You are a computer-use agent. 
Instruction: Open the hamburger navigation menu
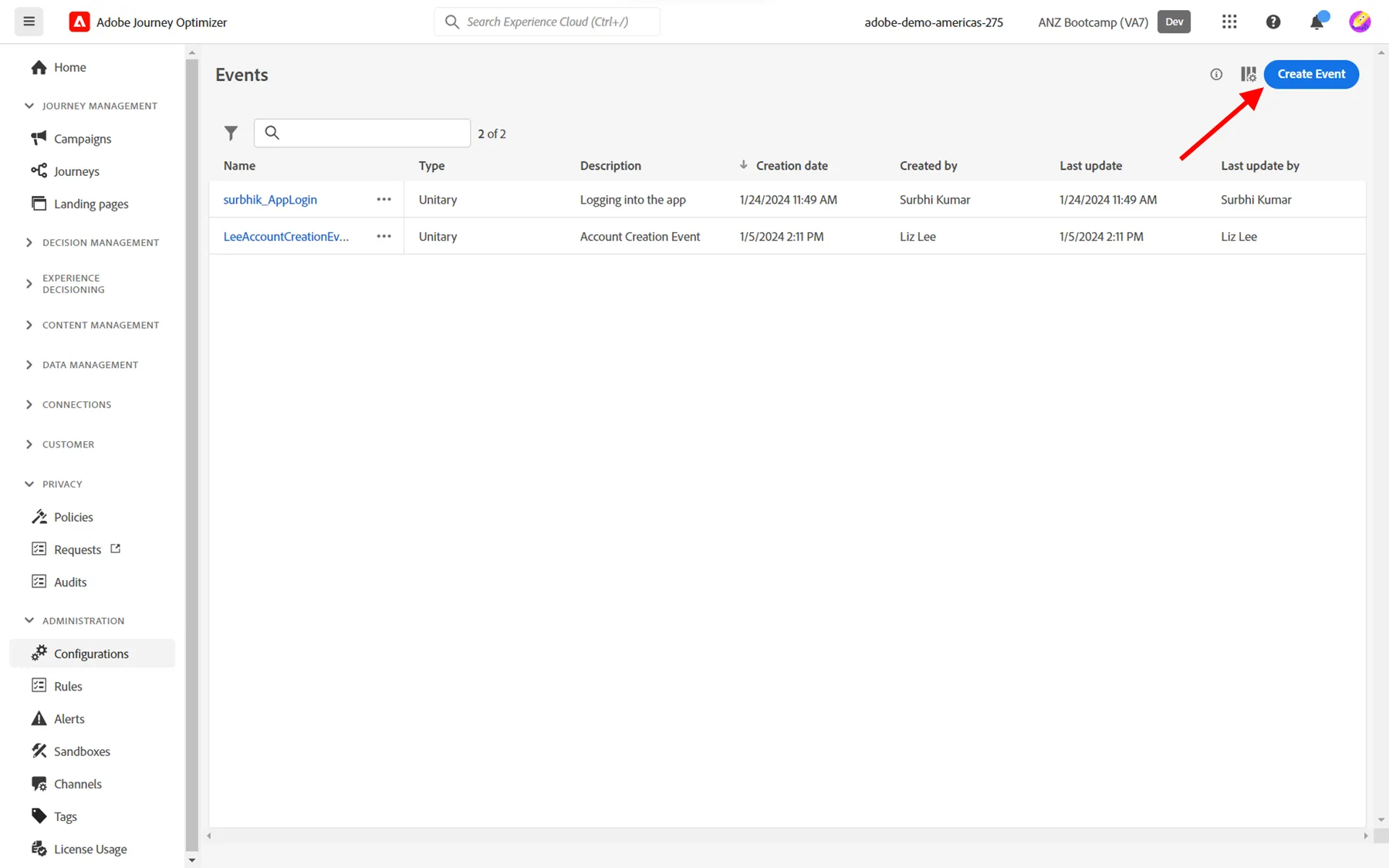[29, 22]
